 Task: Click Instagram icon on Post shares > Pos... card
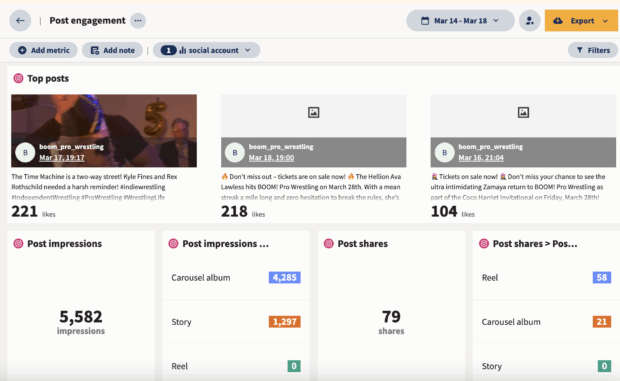[484, 243]
